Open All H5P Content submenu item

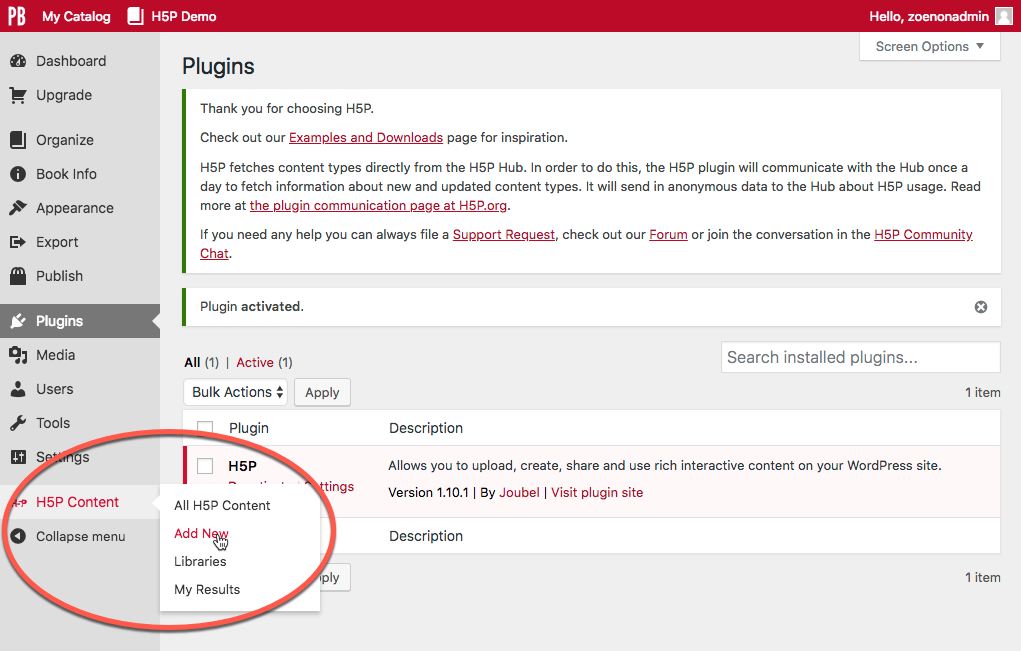click(x=222, y=506)
